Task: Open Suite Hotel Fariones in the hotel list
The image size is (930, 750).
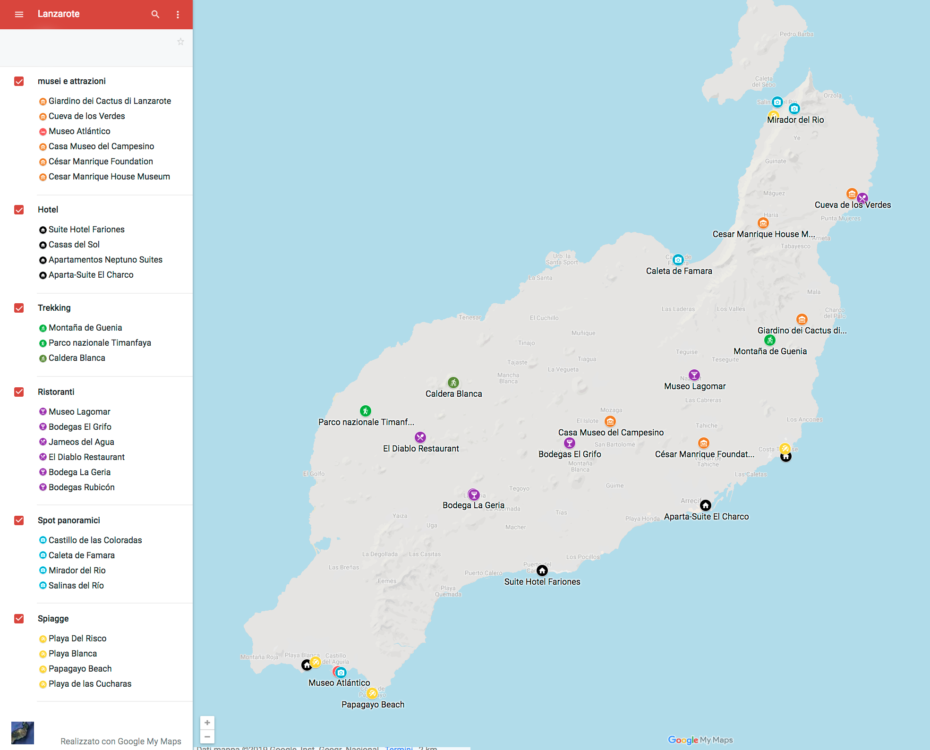Action: point(87,229)
